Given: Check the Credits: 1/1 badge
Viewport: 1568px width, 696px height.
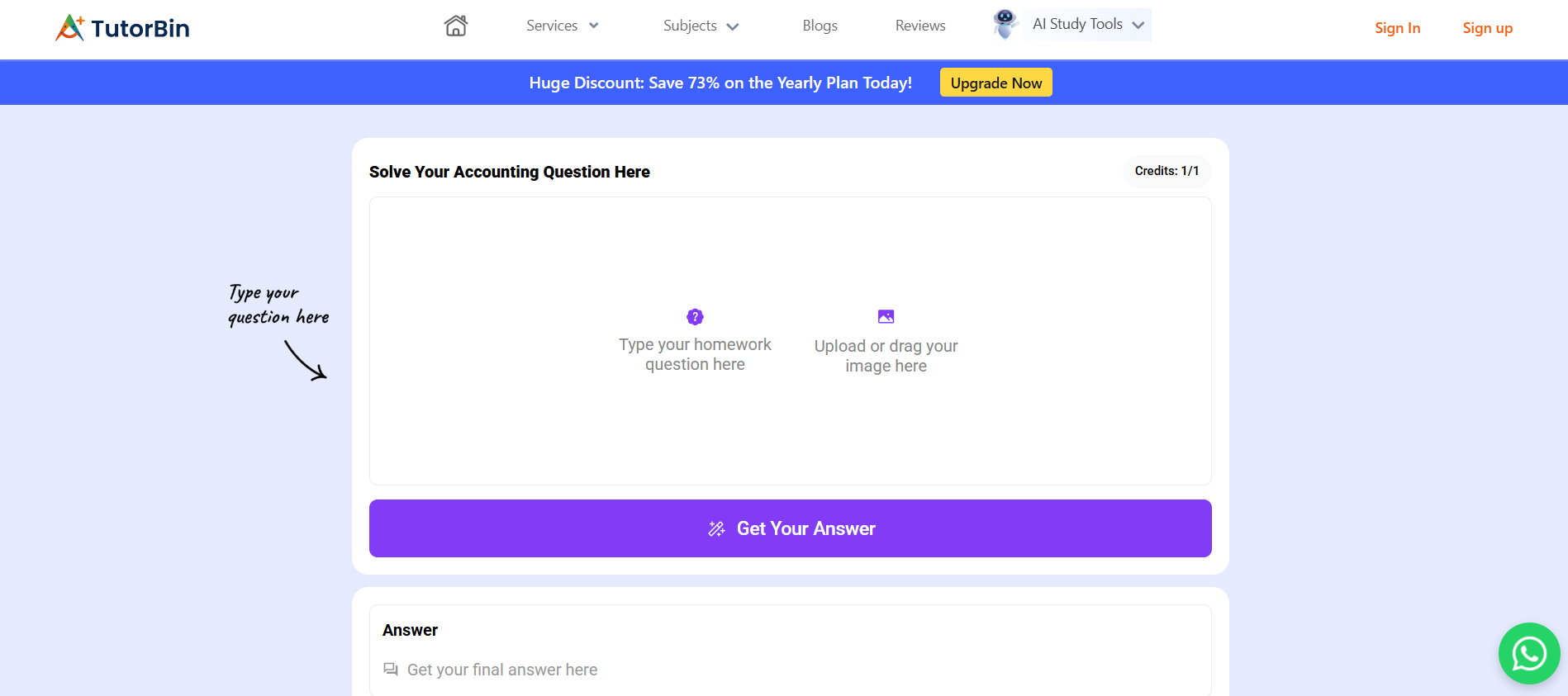Looking at the screenshot, I should point(1166,171).
